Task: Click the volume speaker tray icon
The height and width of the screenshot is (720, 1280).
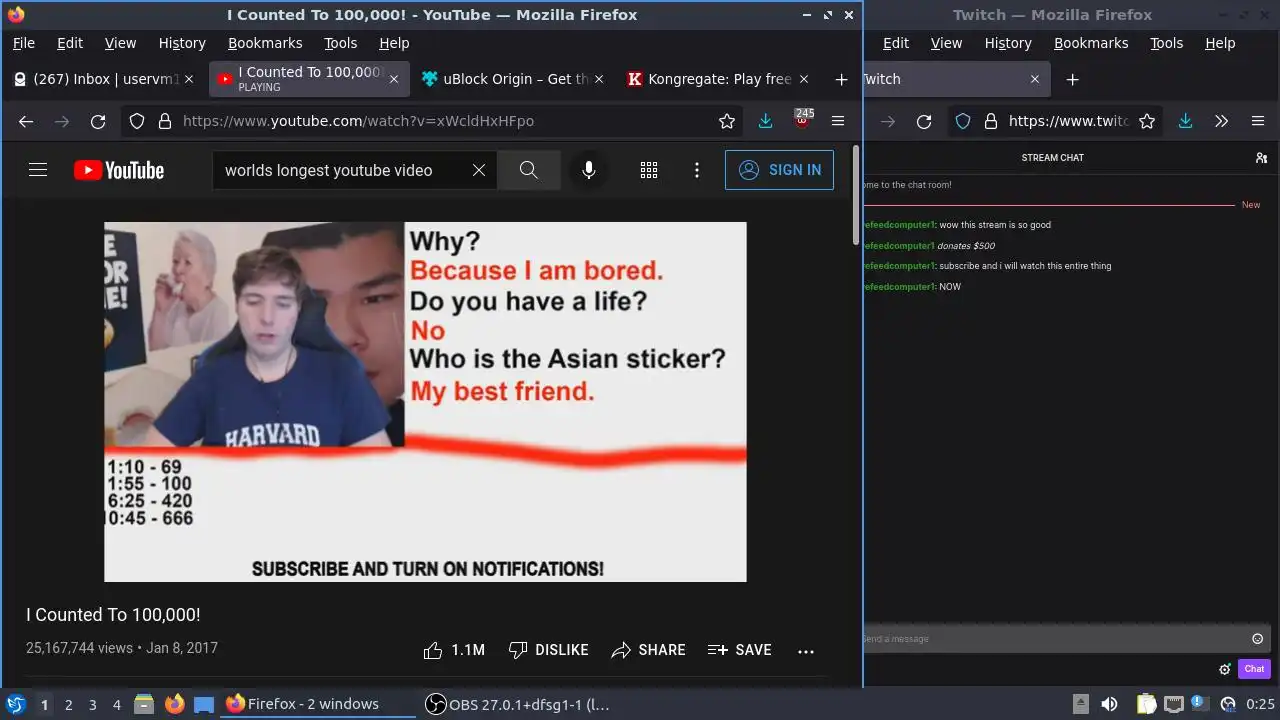Action: click(1109, 704)
